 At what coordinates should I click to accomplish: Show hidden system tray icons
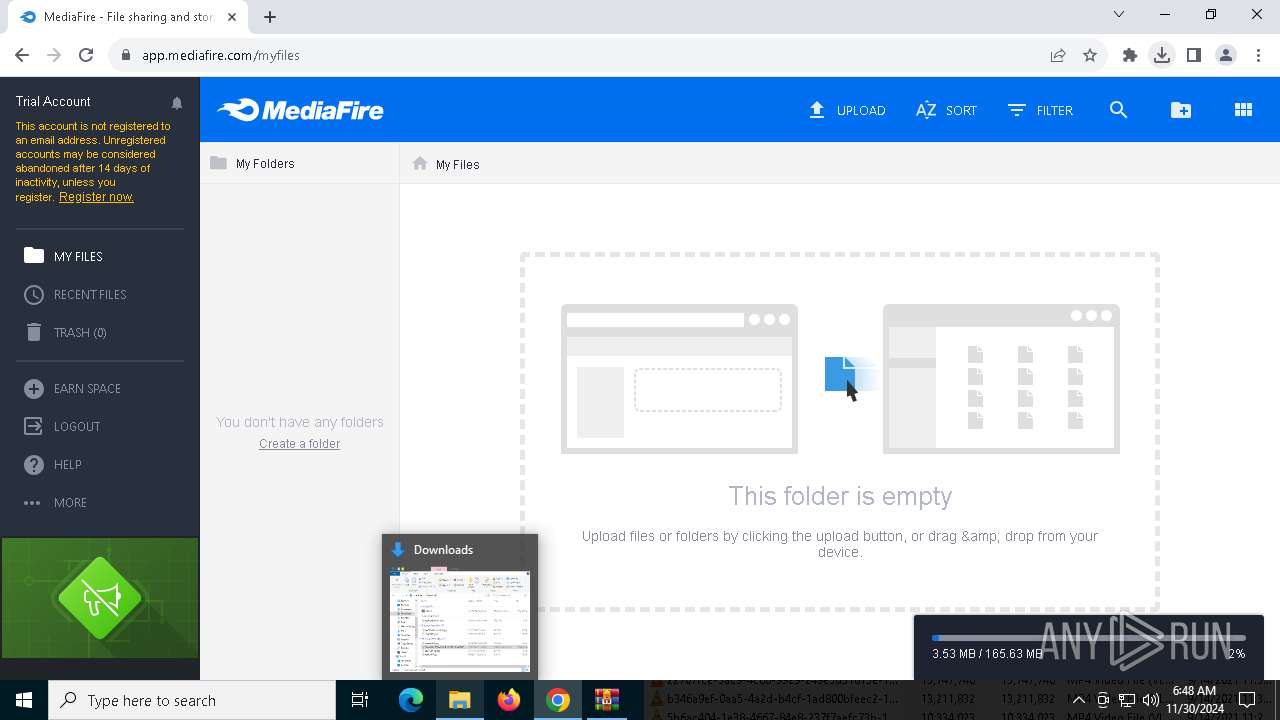1078,700
